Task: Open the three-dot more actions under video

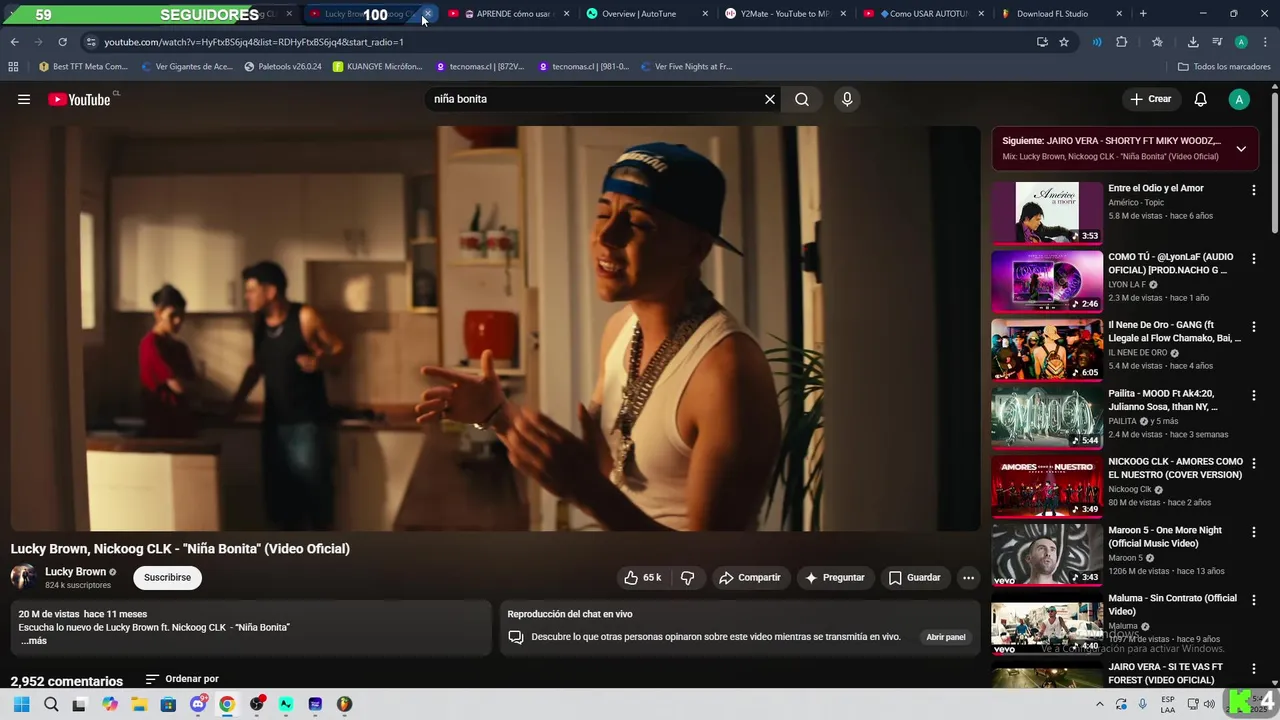Action: (x=968, y=577)
